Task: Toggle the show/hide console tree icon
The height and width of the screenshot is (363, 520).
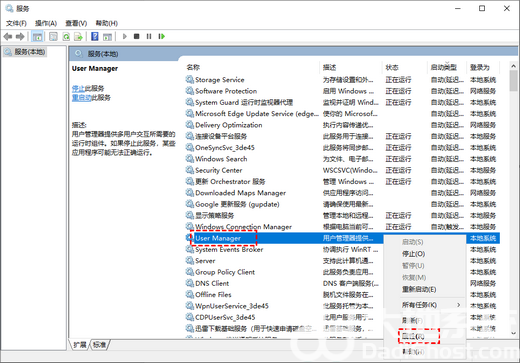Action: pos(37,36)
